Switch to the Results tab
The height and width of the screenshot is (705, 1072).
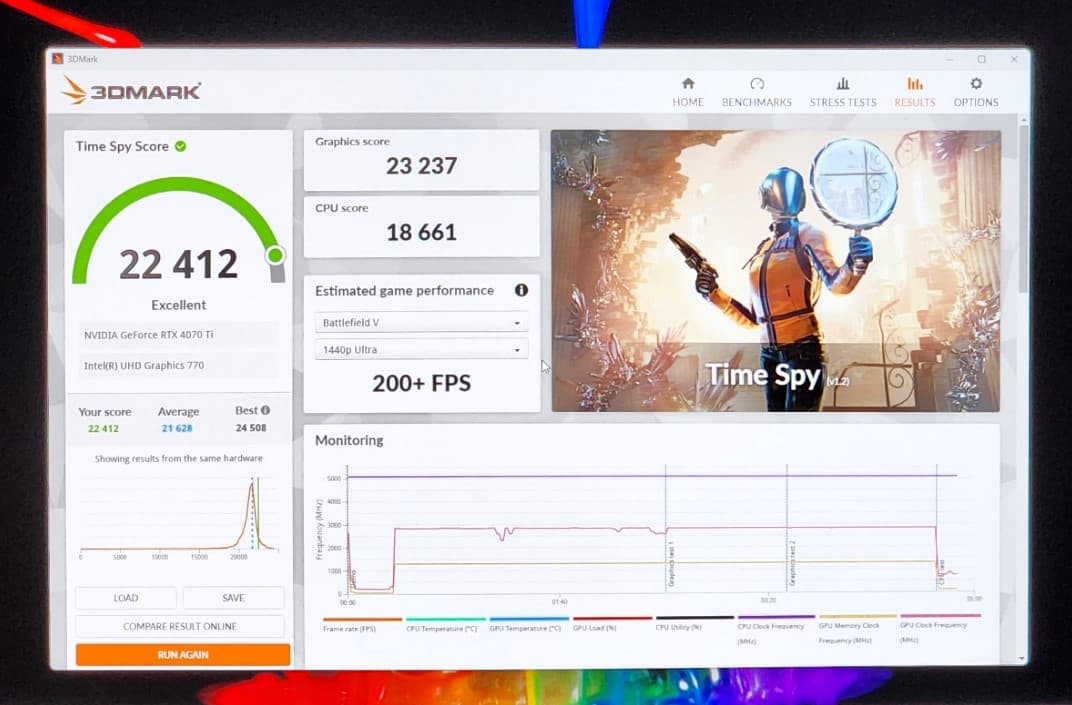pos(915,92)
